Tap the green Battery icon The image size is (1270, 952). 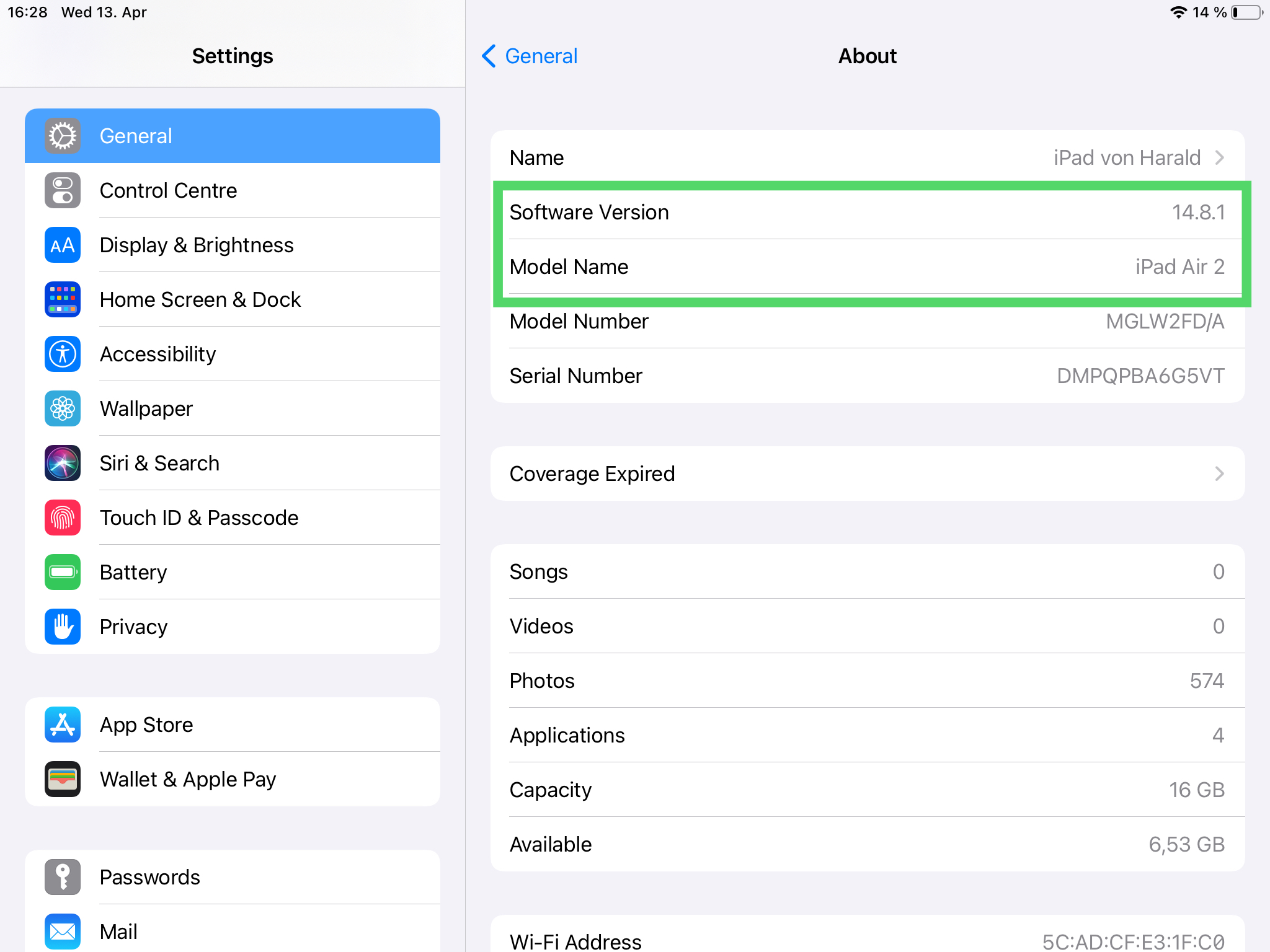pos(63,572)
